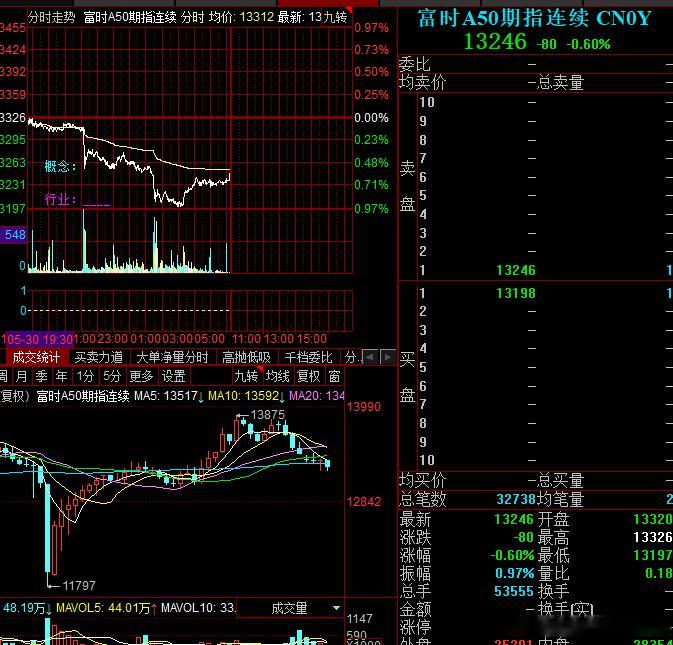Select the 年 period for the K-line chart

pos(61,376)
